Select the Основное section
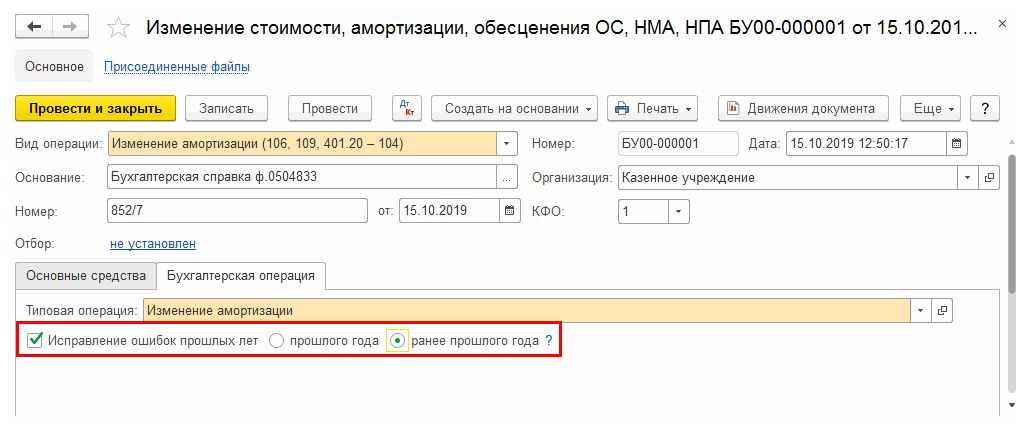 pyautogui.click(x=54, y=67)
